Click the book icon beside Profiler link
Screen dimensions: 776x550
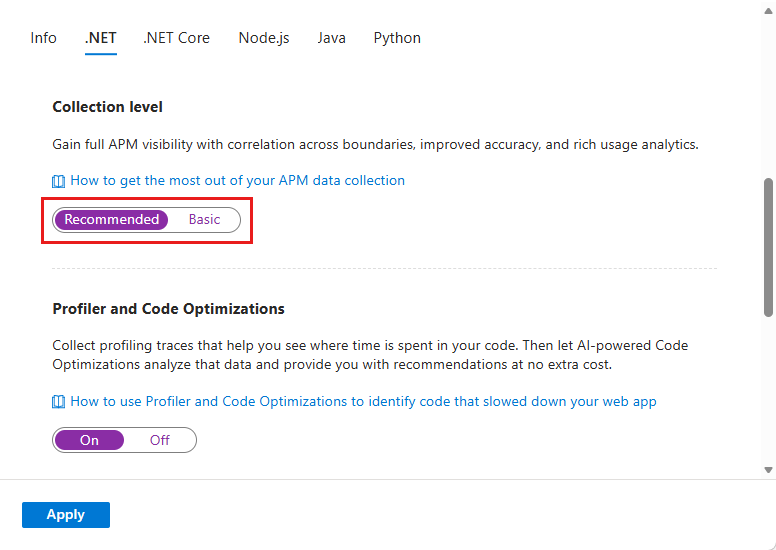pos(59,402)
